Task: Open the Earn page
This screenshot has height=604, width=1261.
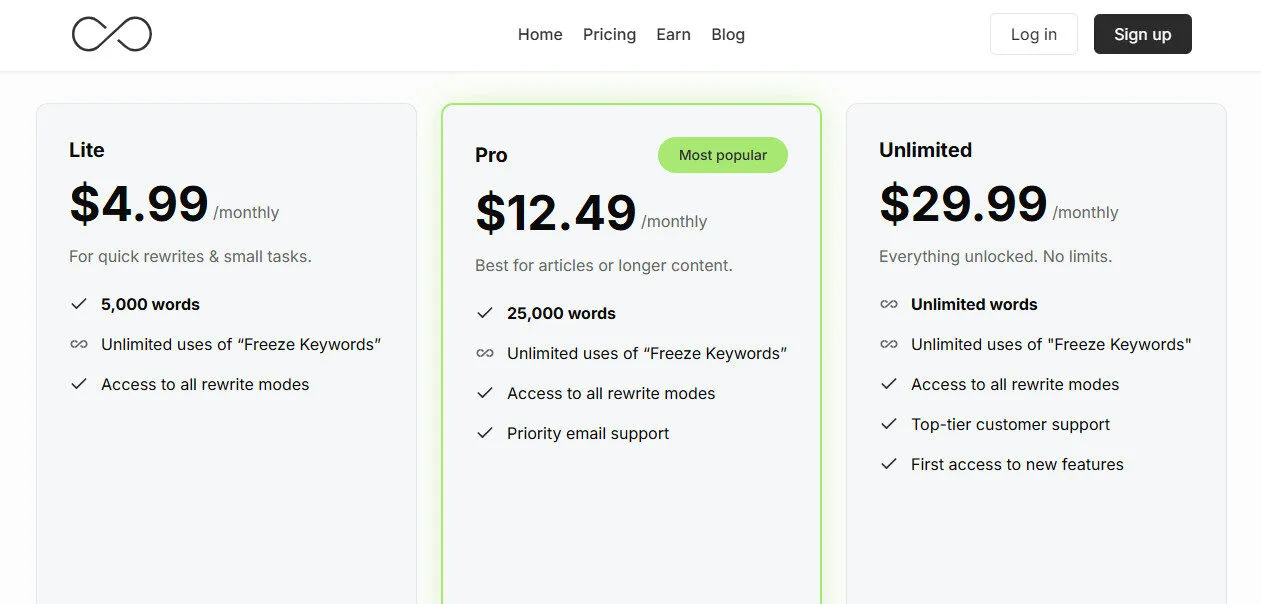Action: [x=673, y=34]
